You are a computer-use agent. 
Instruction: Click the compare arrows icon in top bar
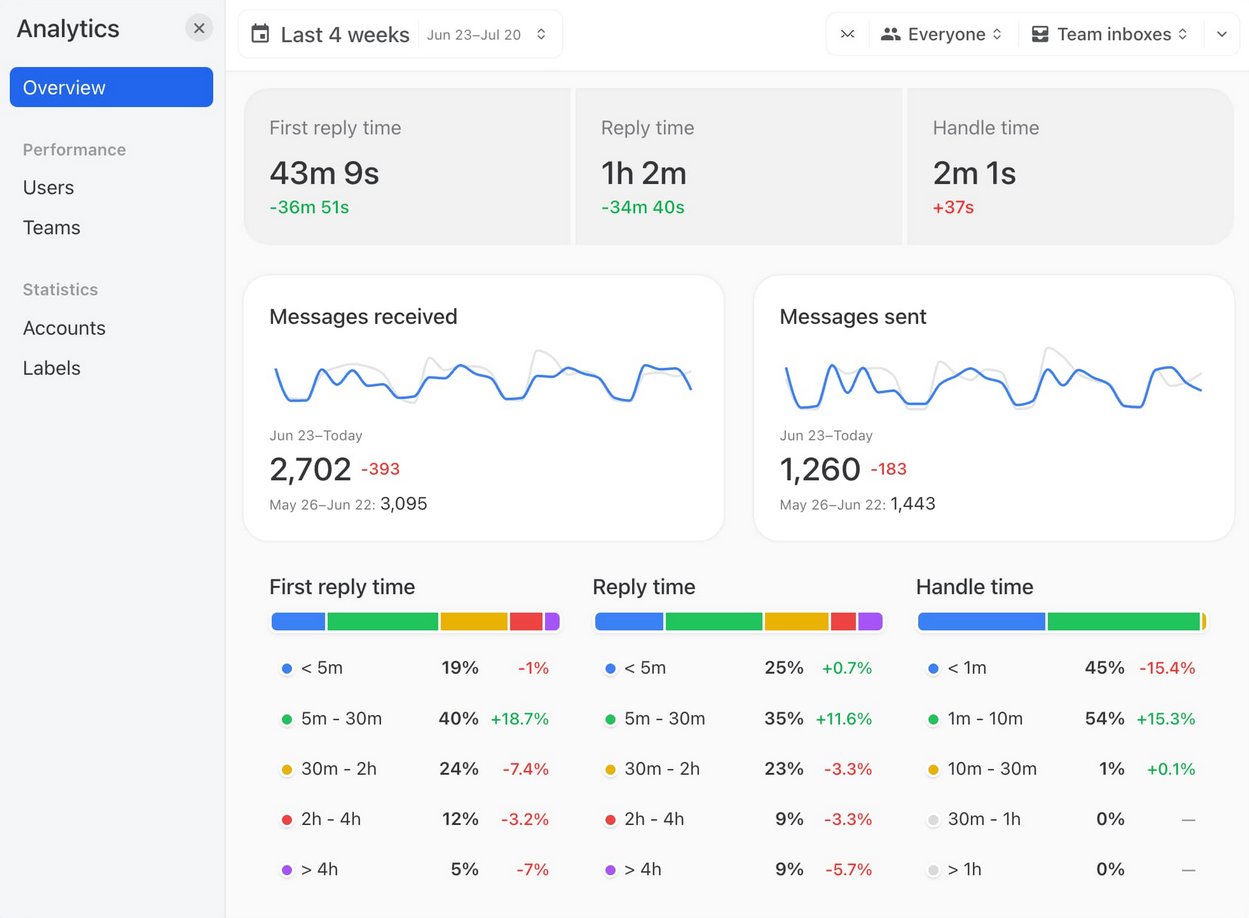coord(848,34)
